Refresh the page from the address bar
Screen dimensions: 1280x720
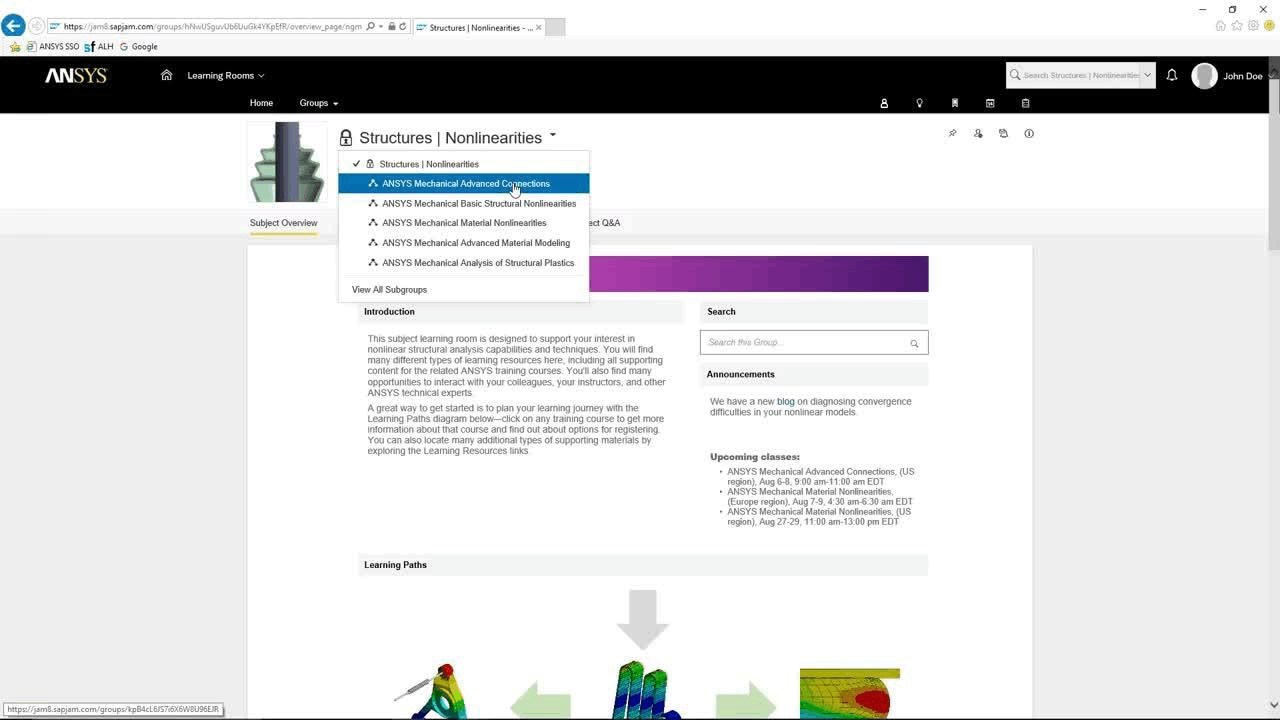[403, 27]
